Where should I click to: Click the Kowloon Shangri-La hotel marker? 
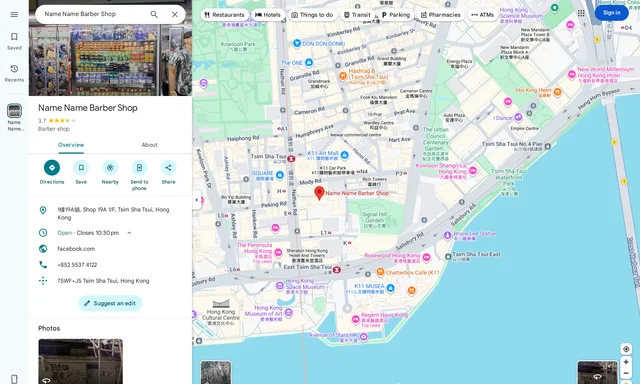tap(473, 171)
